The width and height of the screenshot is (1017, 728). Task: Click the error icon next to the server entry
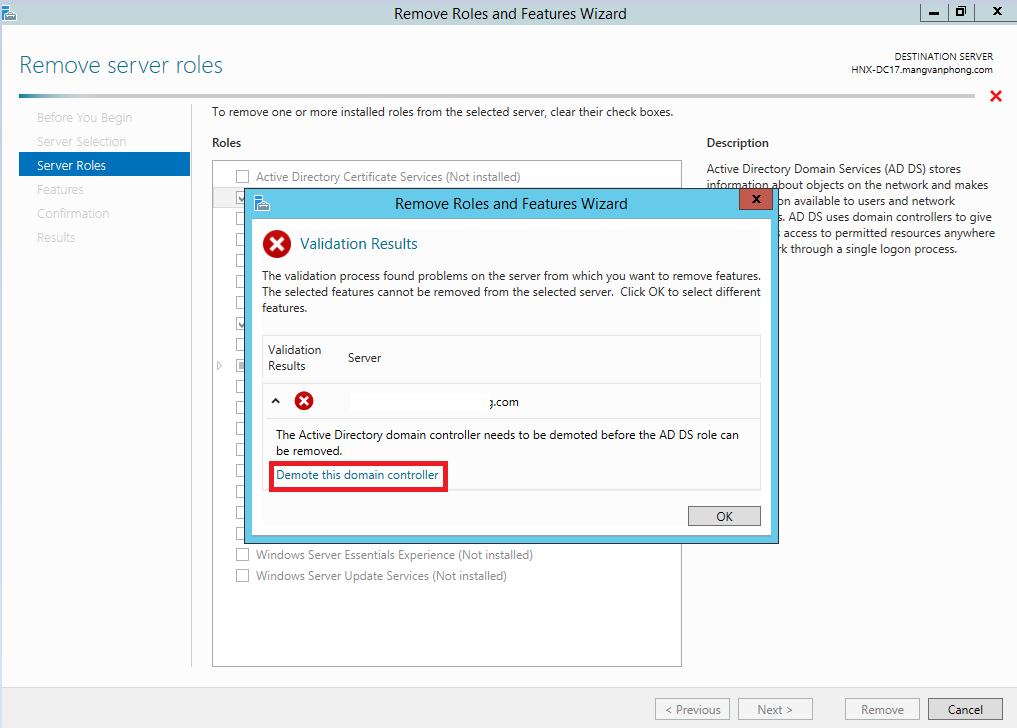[303, 400]
